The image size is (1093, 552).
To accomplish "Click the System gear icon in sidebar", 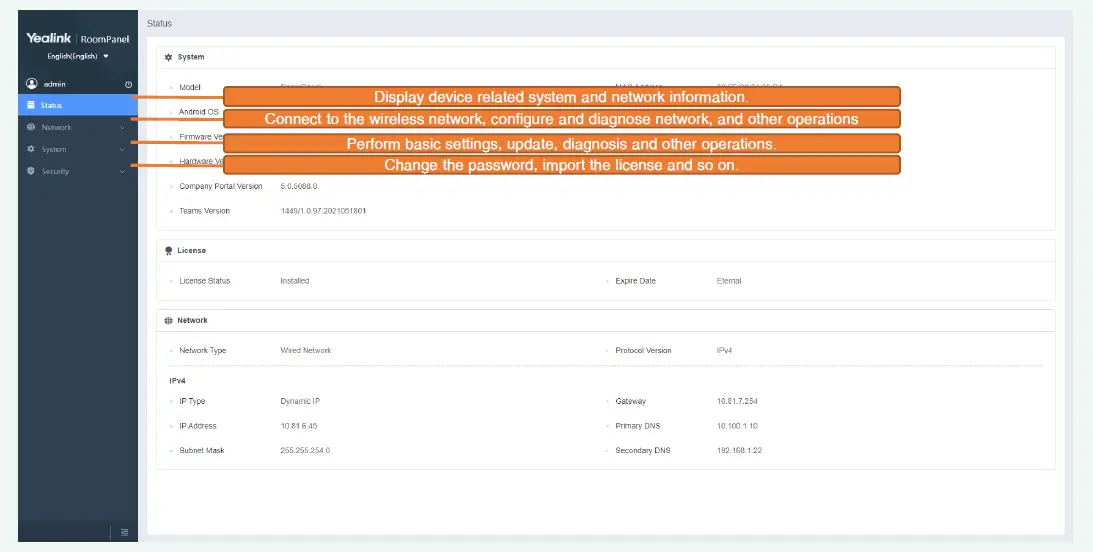I will (31, 149).
